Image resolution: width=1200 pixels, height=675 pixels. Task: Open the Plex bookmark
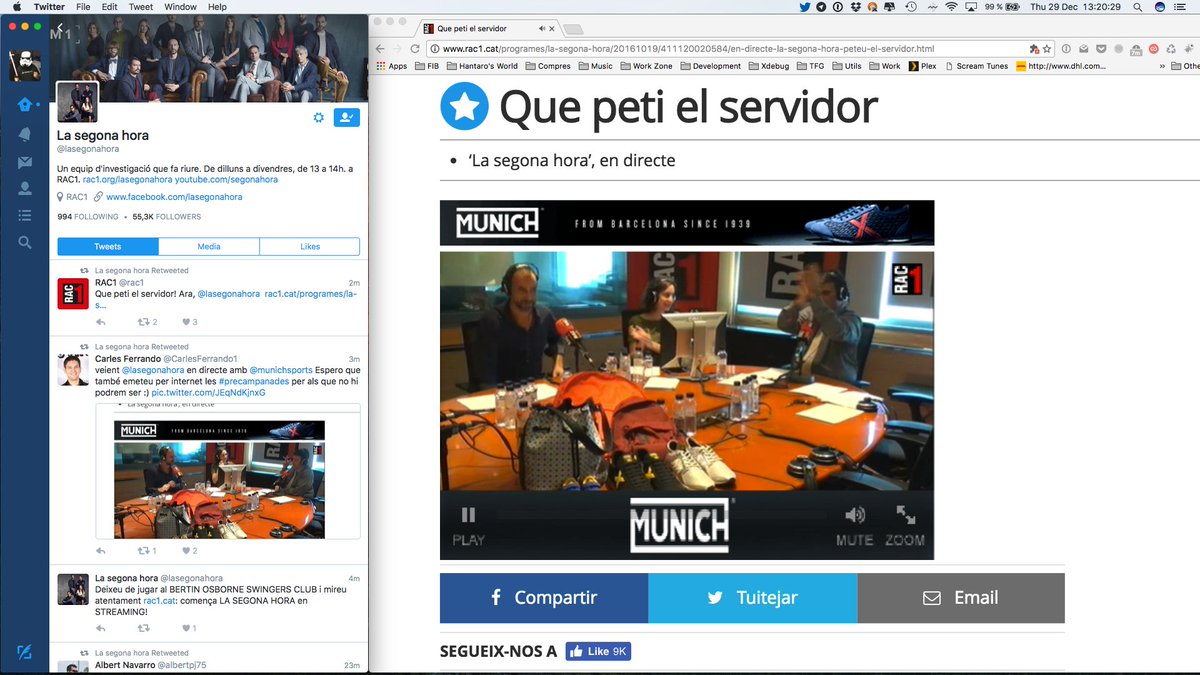pyautogui.click(x=923, y=66)
